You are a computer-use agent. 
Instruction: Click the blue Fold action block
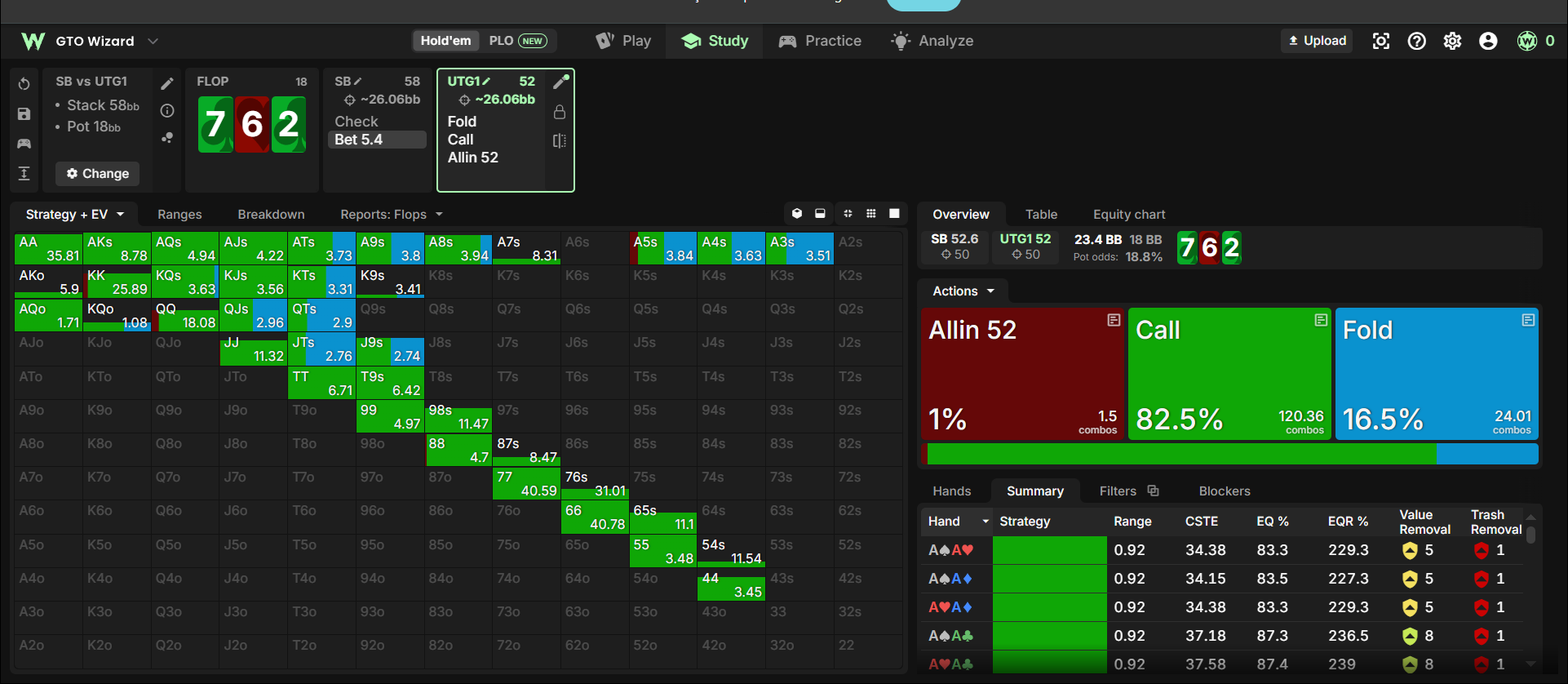[1437, 374]
